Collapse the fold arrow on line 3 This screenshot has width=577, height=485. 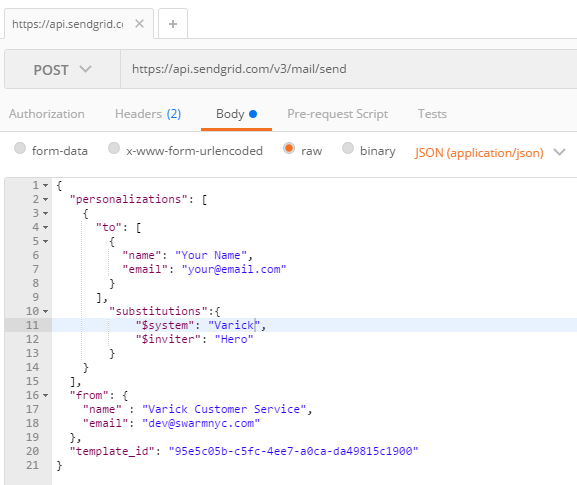pyautogui.click(x=45, y=213)
